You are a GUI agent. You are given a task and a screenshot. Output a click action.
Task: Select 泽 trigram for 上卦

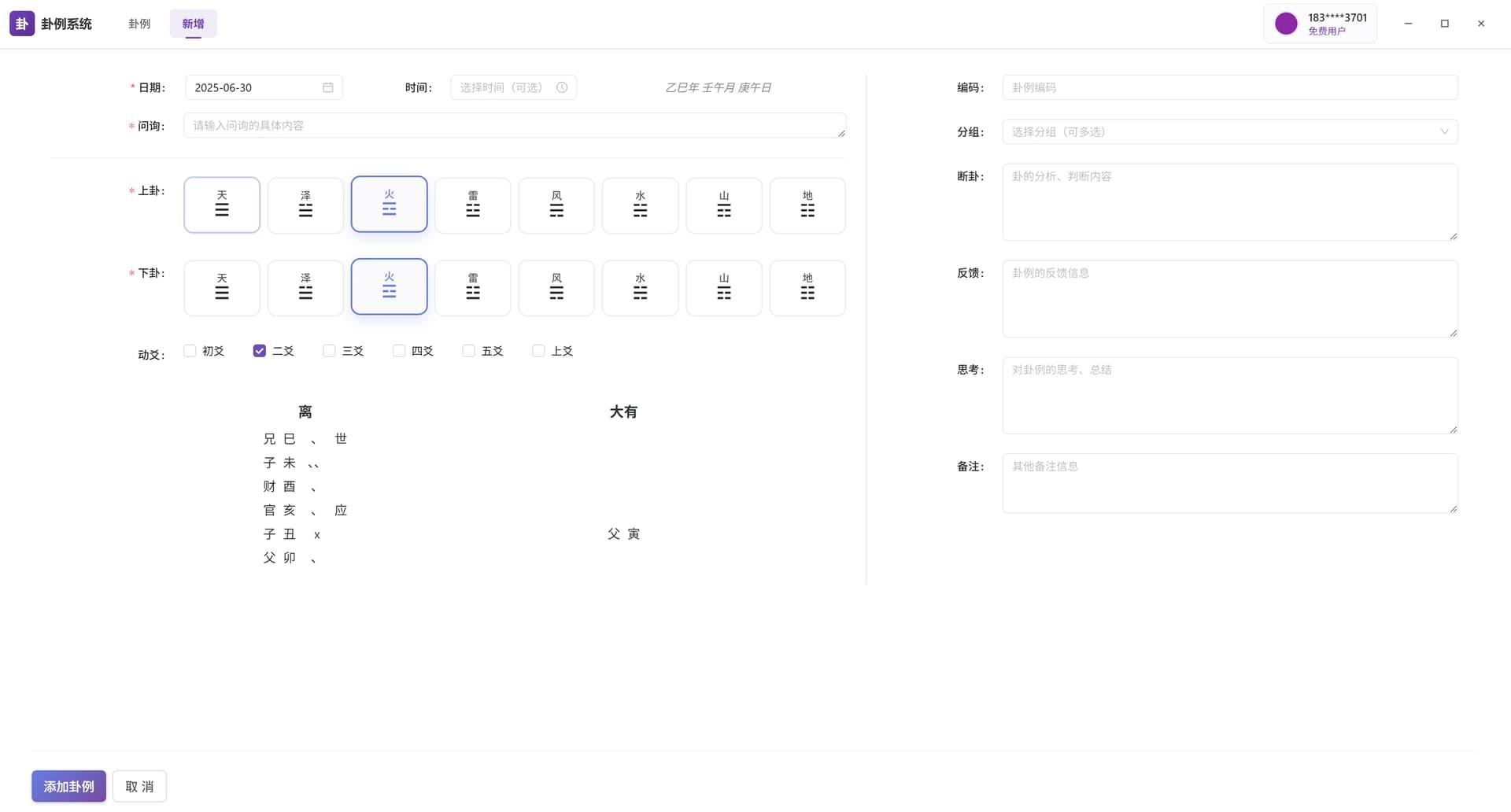305,205
